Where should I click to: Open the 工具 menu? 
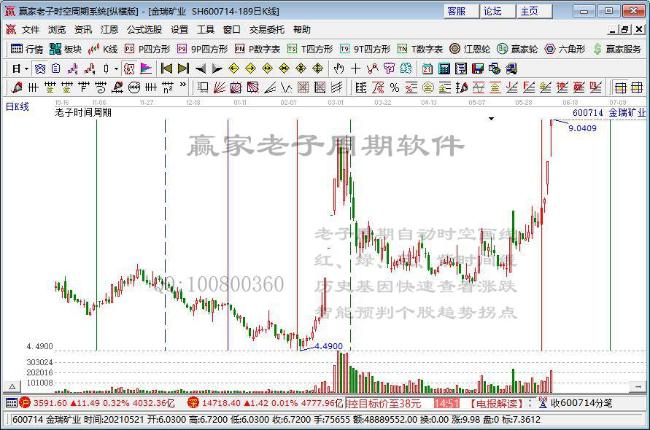tap(206, 29)
